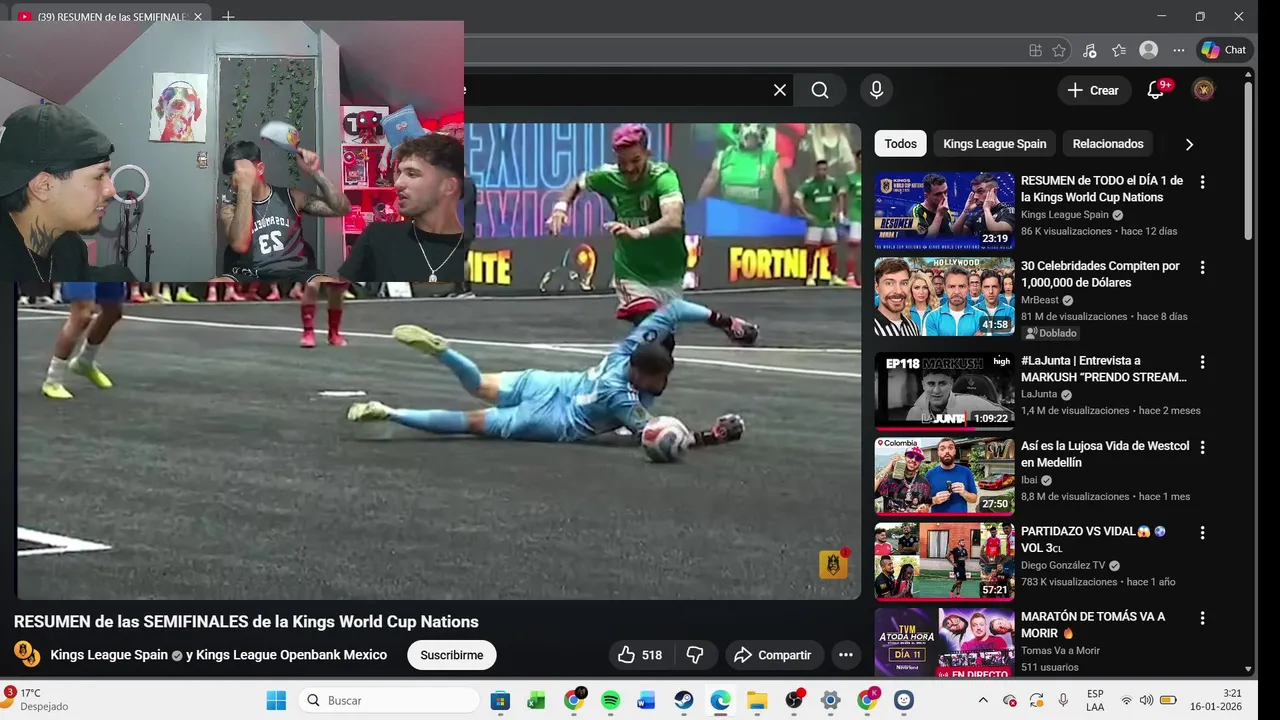
Task: Open Edge settings and more menu
Action: tap(1179, 50)
